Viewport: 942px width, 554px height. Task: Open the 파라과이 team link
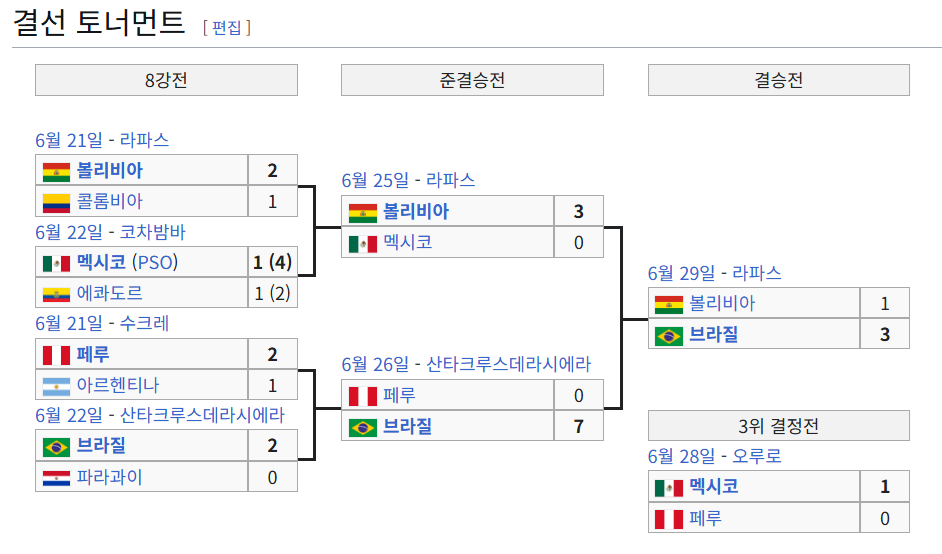(109, 477)
